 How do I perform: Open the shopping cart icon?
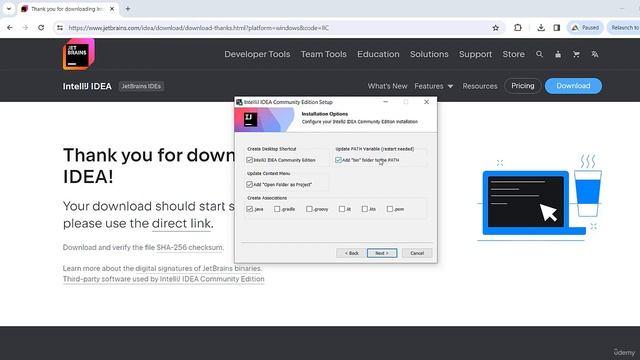click(x=576, y=54)
